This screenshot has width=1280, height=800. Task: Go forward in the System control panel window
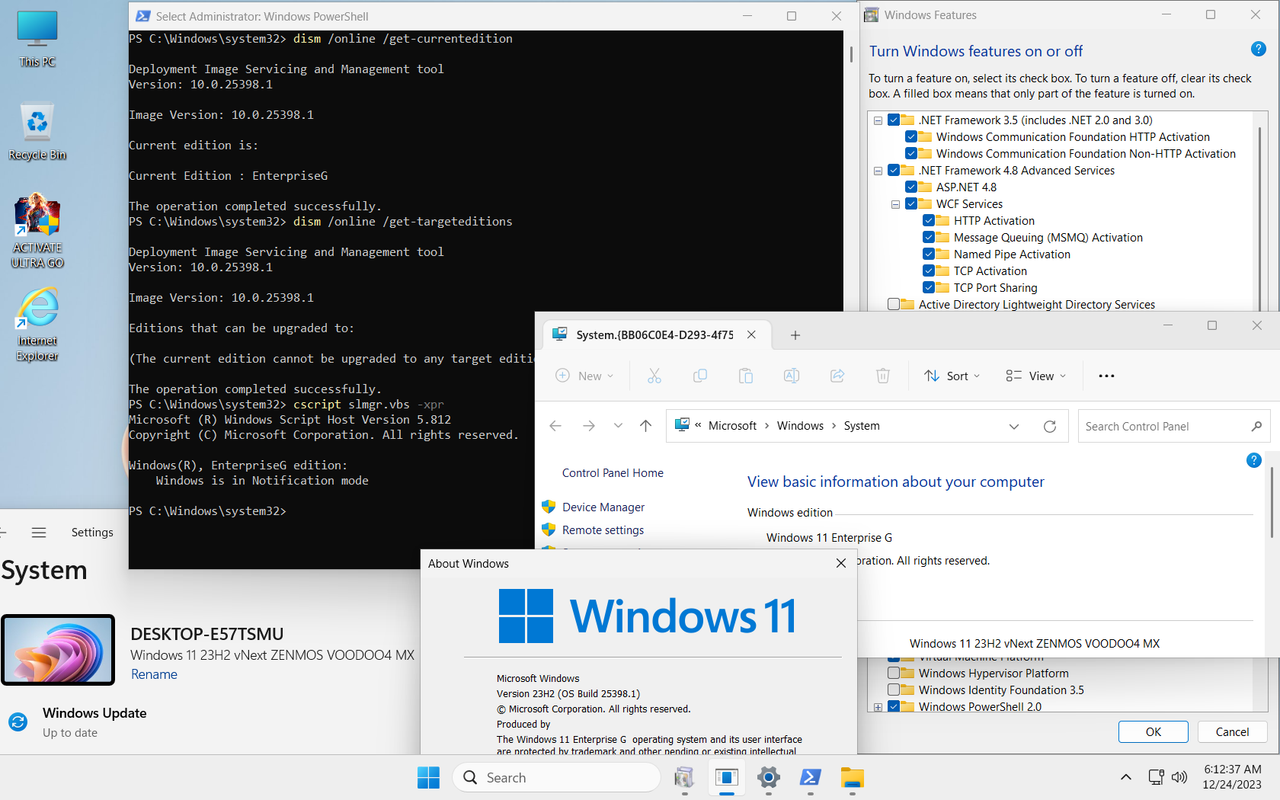589,426
